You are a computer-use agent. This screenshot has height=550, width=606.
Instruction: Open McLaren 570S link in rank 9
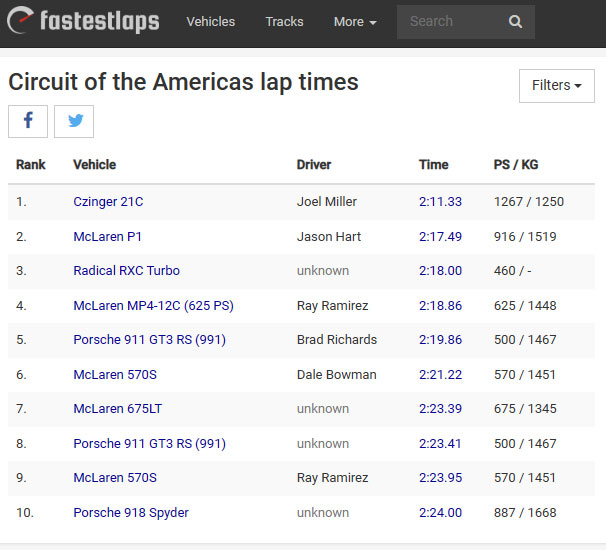click(115, 478)
